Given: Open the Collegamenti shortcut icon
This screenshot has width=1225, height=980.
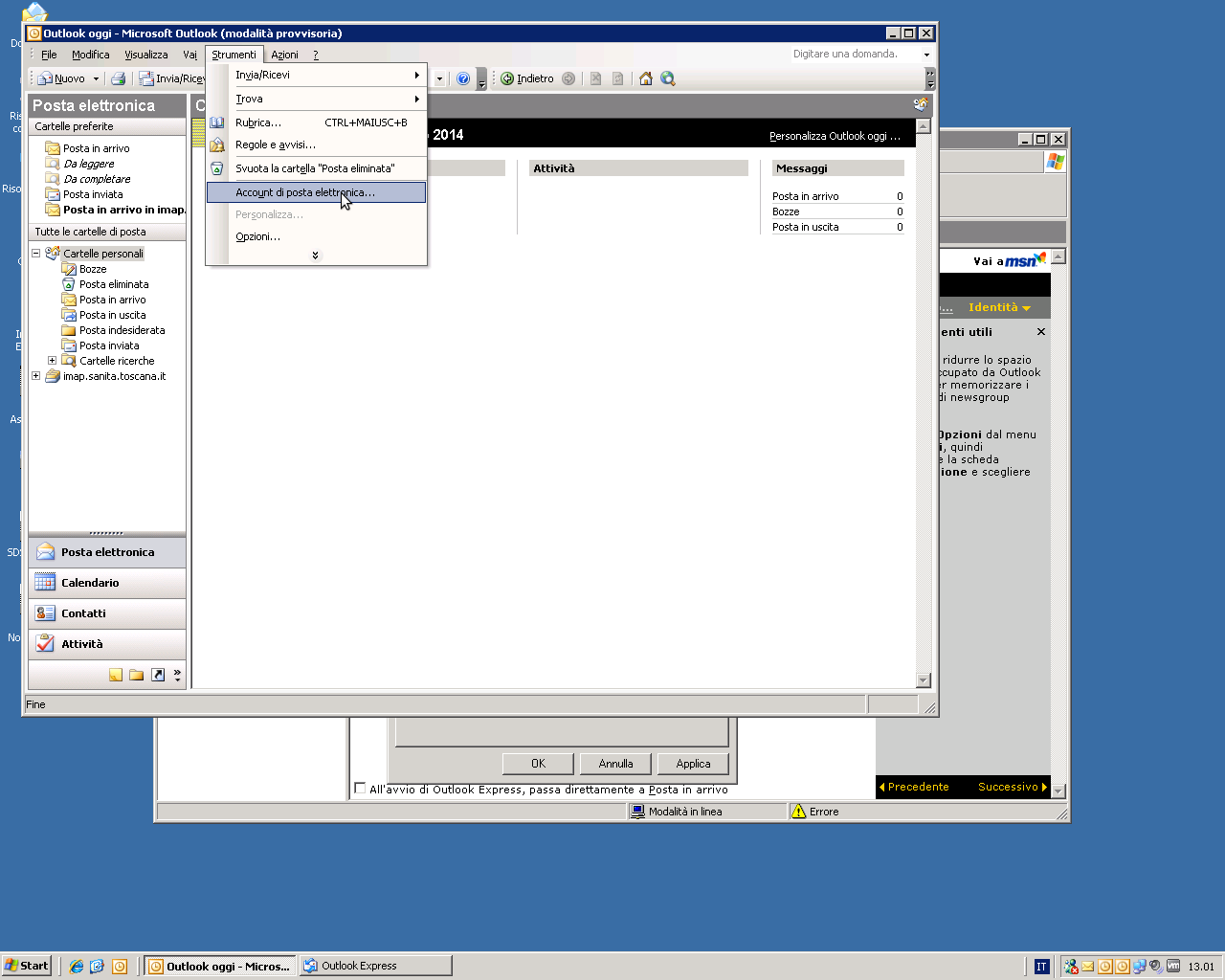Looking at the screenshot, I should pos(158,675).
